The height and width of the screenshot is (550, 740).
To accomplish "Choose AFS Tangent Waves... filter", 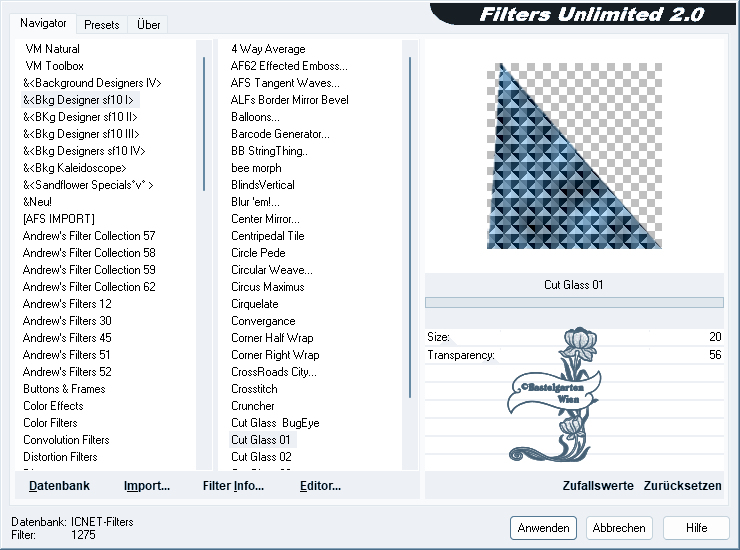I will (x=285, y=83).
